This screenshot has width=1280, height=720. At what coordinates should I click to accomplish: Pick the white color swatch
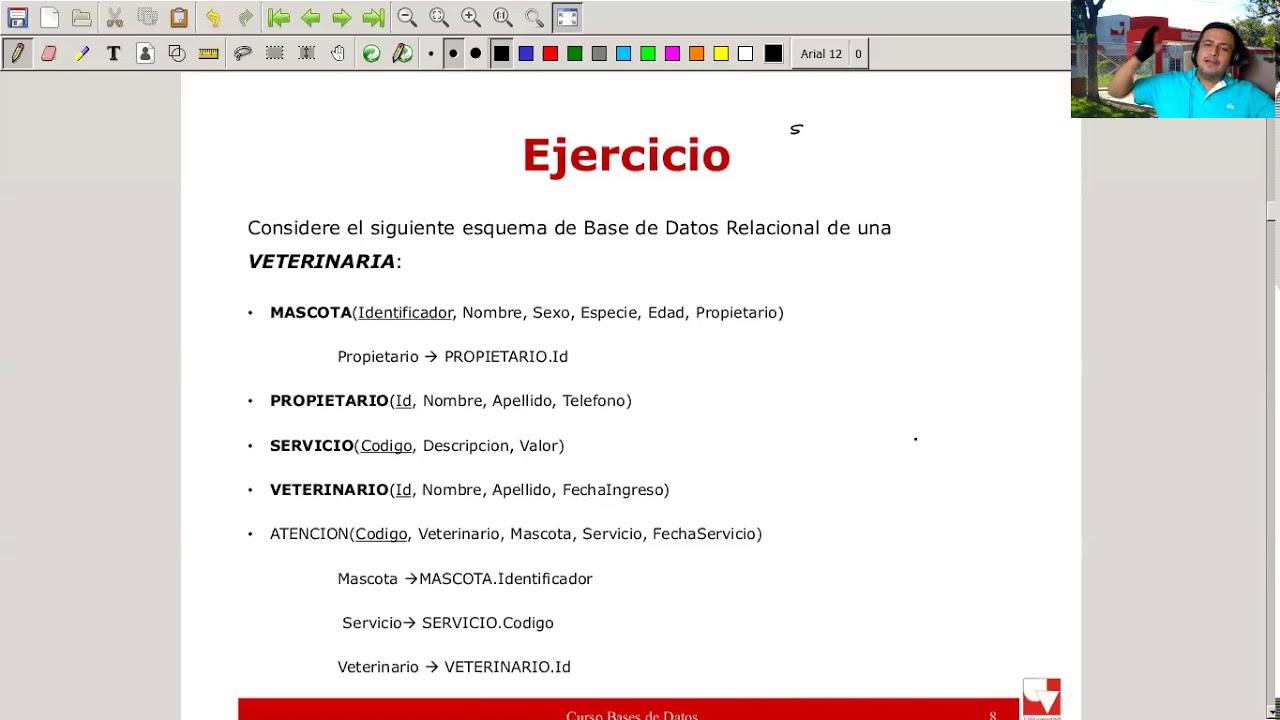coord(745,54)
